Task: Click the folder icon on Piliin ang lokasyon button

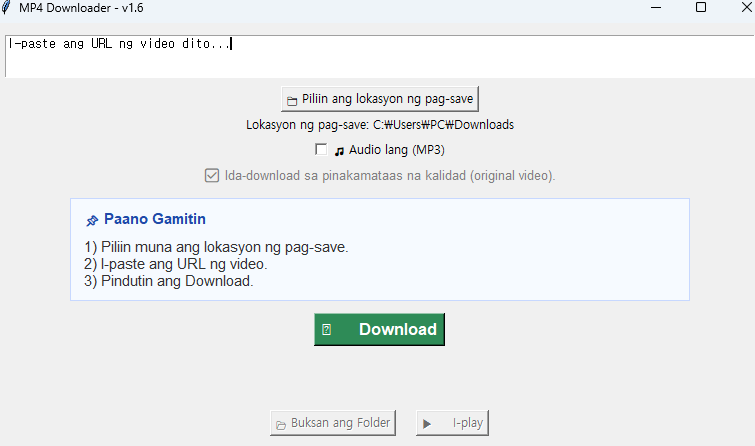Action: pos(292,100)
